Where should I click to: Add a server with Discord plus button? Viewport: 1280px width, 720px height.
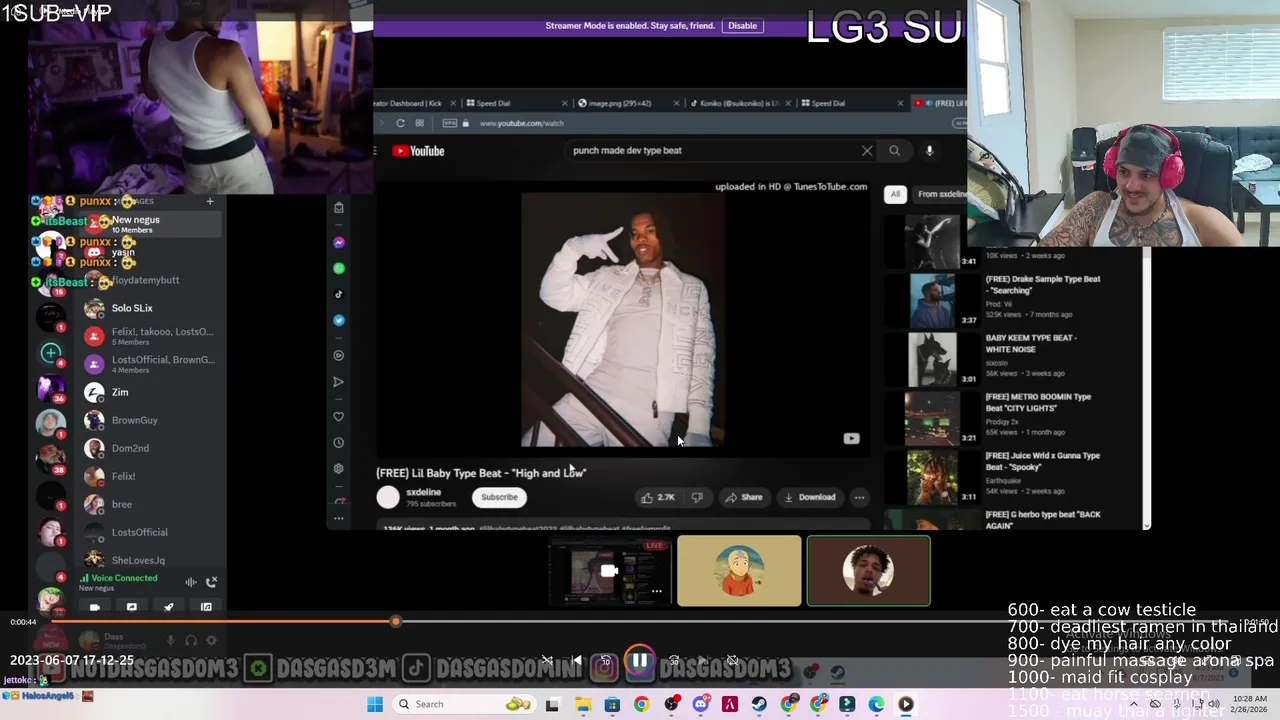tap(51, 352)
